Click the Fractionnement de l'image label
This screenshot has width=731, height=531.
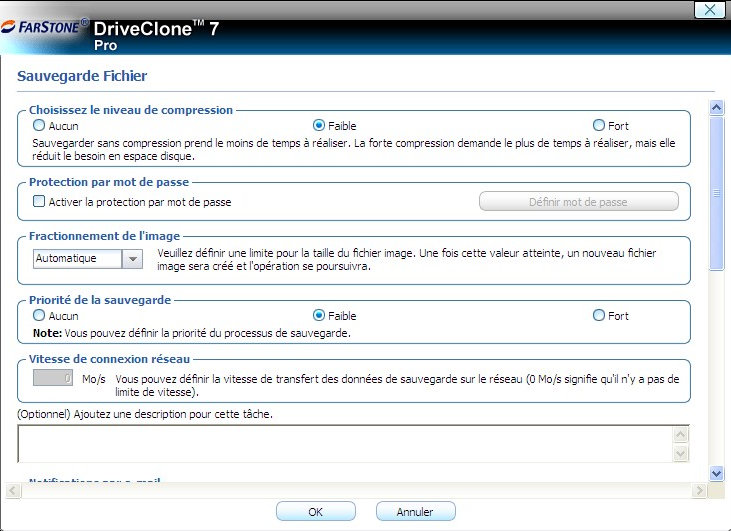coord(104,236)
